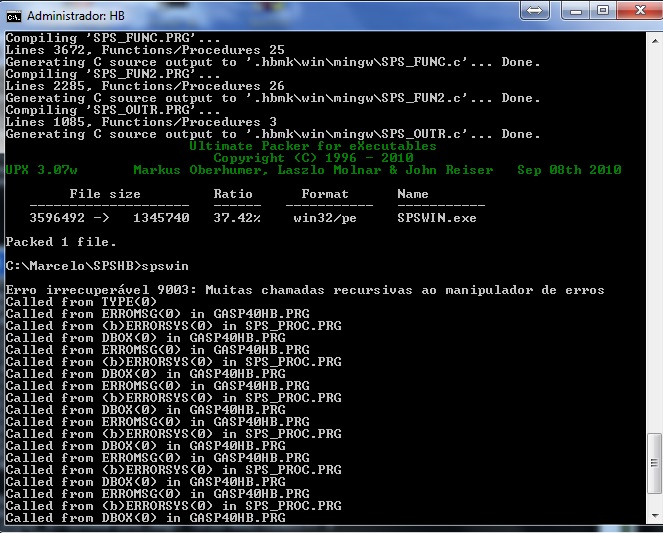This screenshot has width=663, height=533.
Task: Click the file name SPSWIN.exe
Action: pos(437,218)
